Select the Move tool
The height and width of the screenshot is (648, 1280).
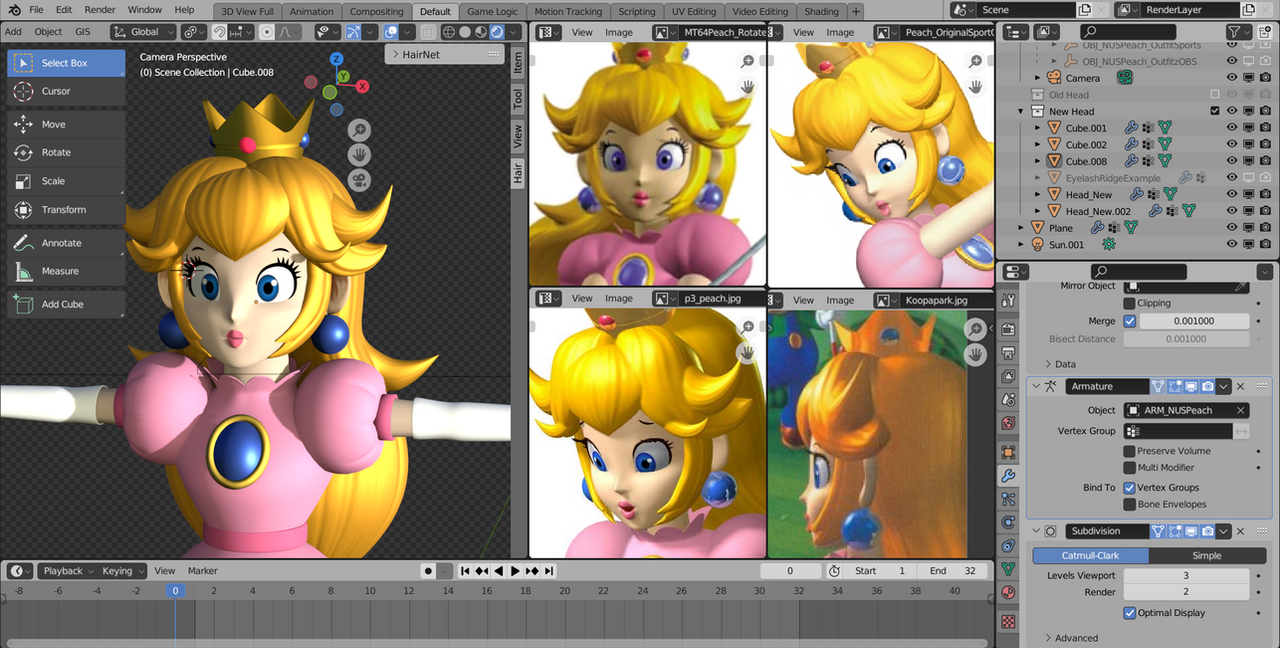pyautogui.click(x=66, y=125)
